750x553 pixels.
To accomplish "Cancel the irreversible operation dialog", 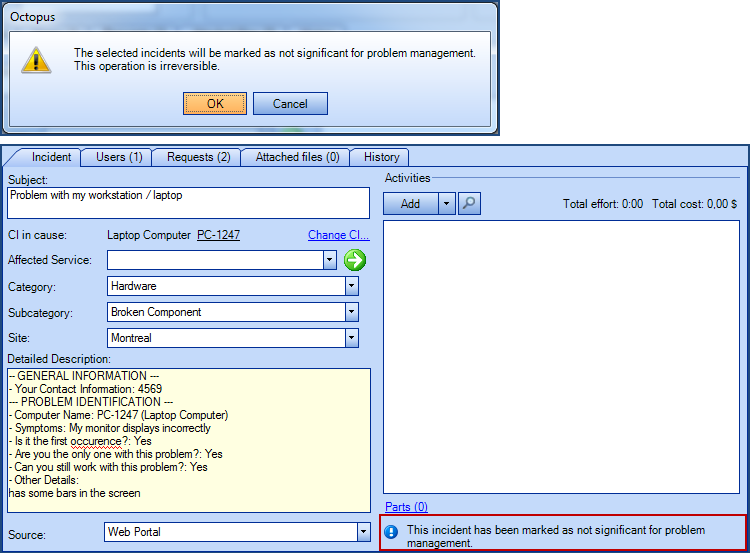I will click(290, 104).
